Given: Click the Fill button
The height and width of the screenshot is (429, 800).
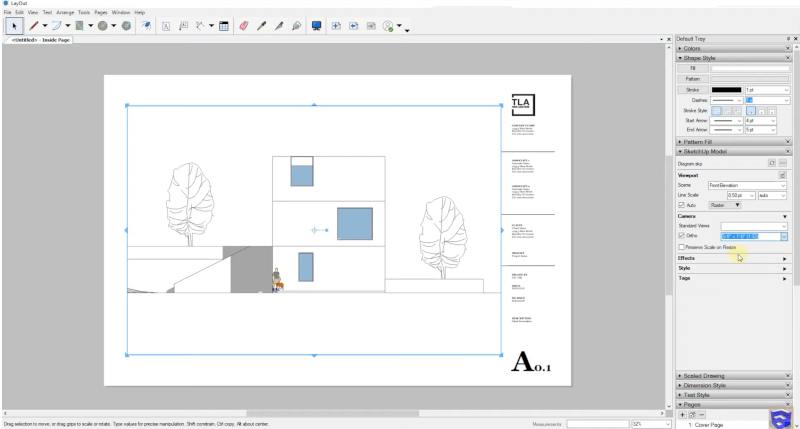Looking at the screenshot, I should coord(692,68).
